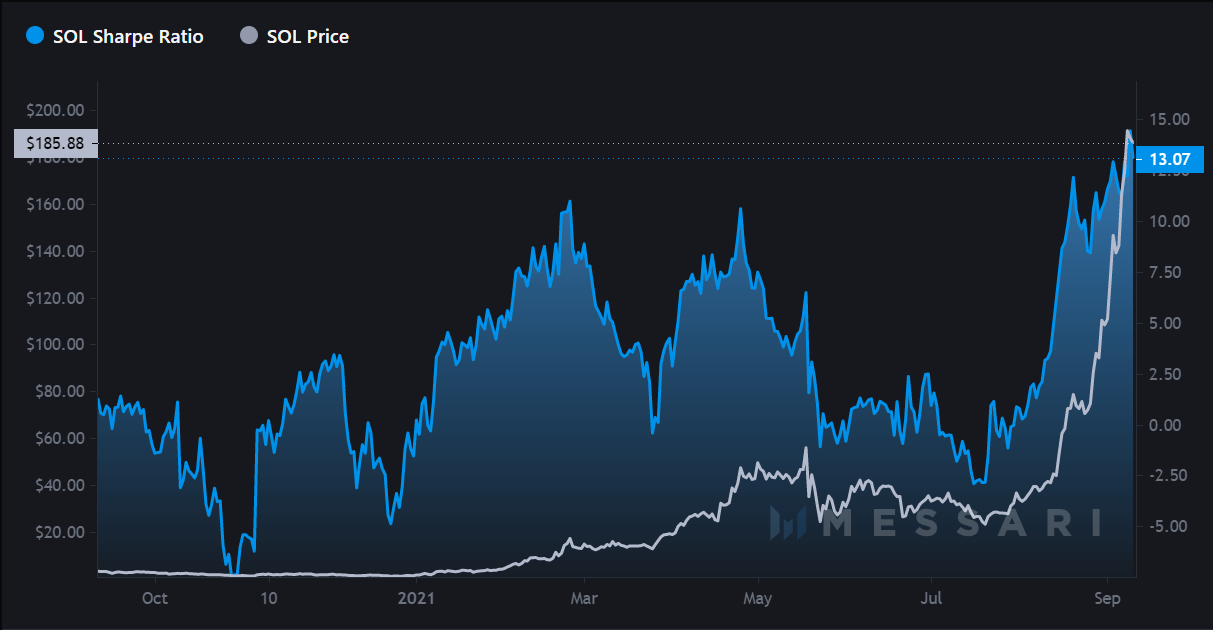Click the 5.00 right axis label
The width and height of the screenshot is (1213, 630).
click(x=1165, y=323)
